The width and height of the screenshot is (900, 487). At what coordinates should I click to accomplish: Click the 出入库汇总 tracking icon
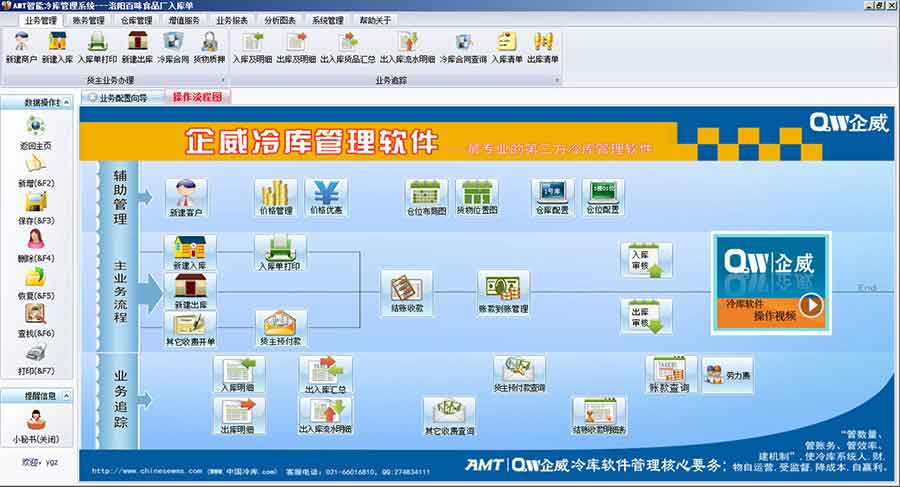click(x=325, y=375)
